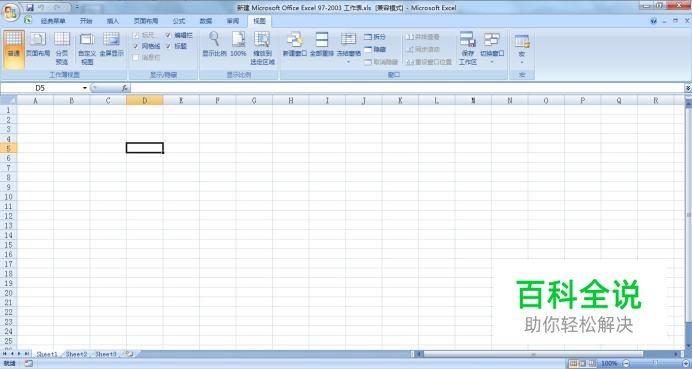This screenshot has height=369, width=692.
Task: Open the Office button menu
Action: [x=10, y=12]
